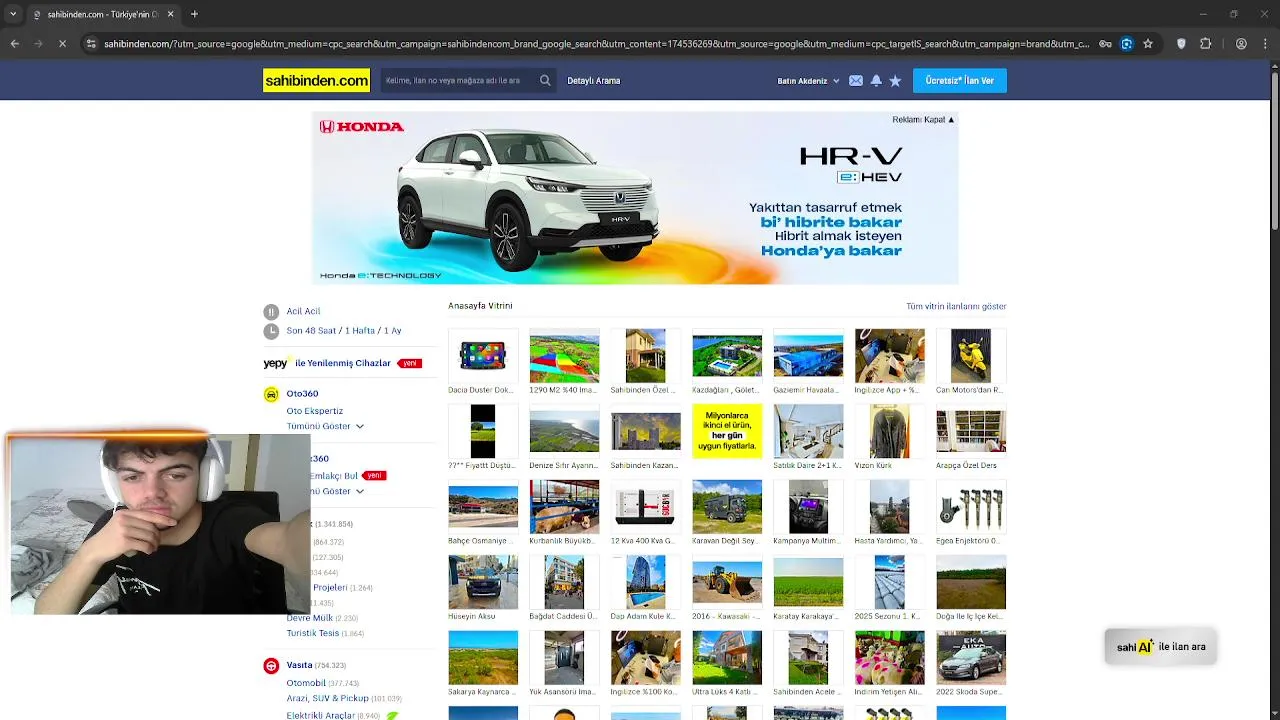Click the password key icon in address bar
The height and width of the screenshot is (720, 1280).
[1105, 44]
